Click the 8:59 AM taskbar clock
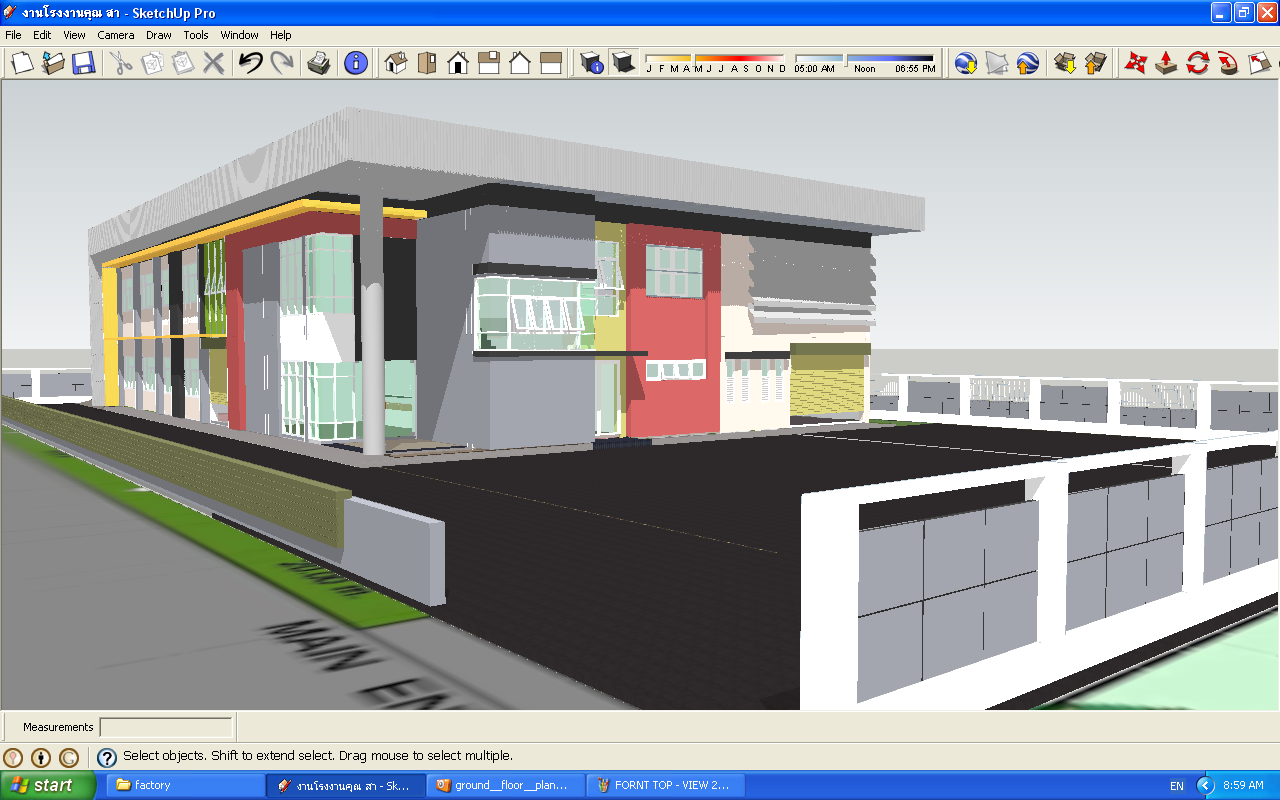Screen dimensions: 1280x800 click(1244, 785)
